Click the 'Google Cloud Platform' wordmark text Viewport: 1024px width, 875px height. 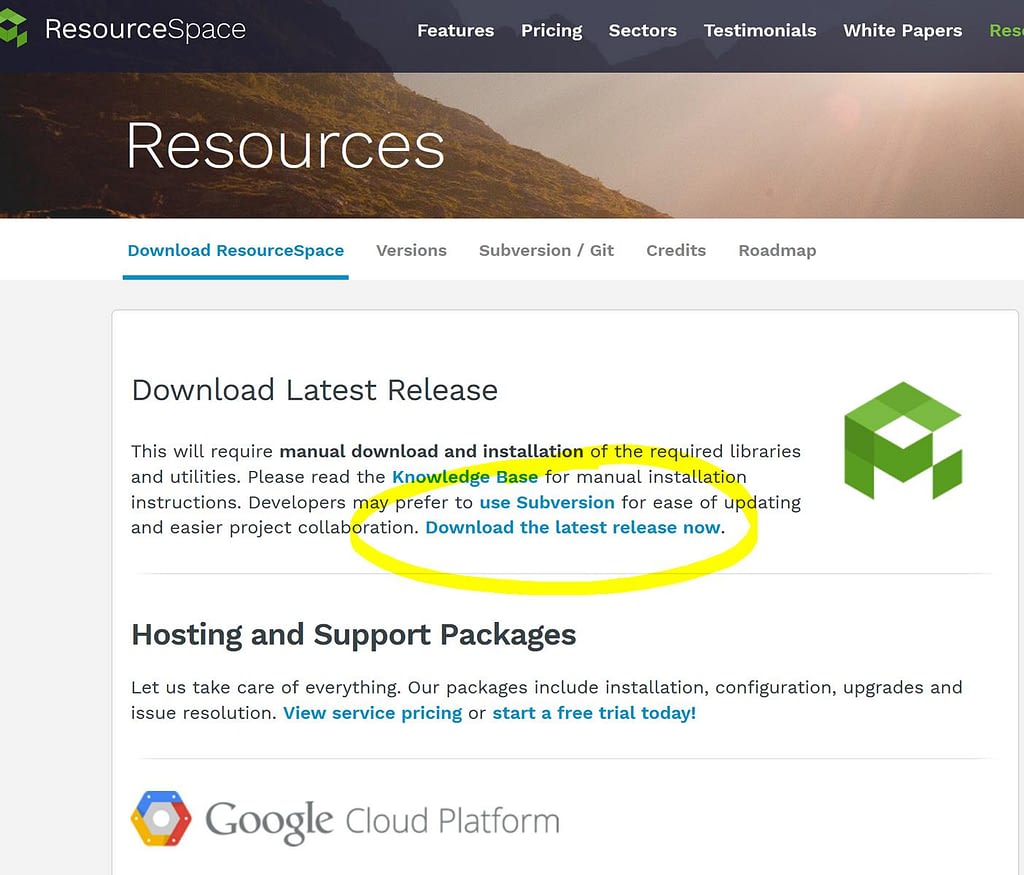(383, 821)
